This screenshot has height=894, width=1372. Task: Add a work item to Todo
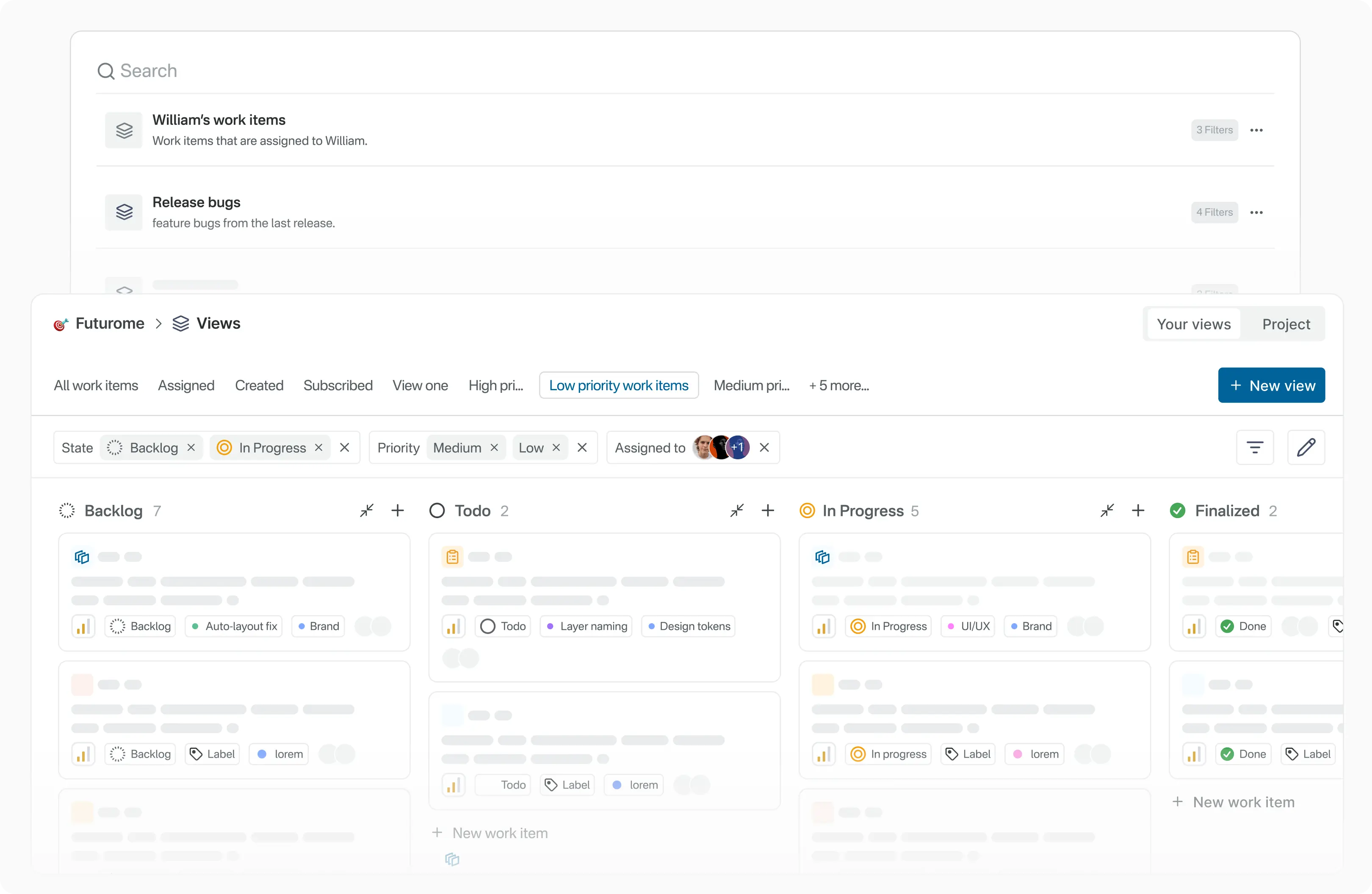coord(768,510)
